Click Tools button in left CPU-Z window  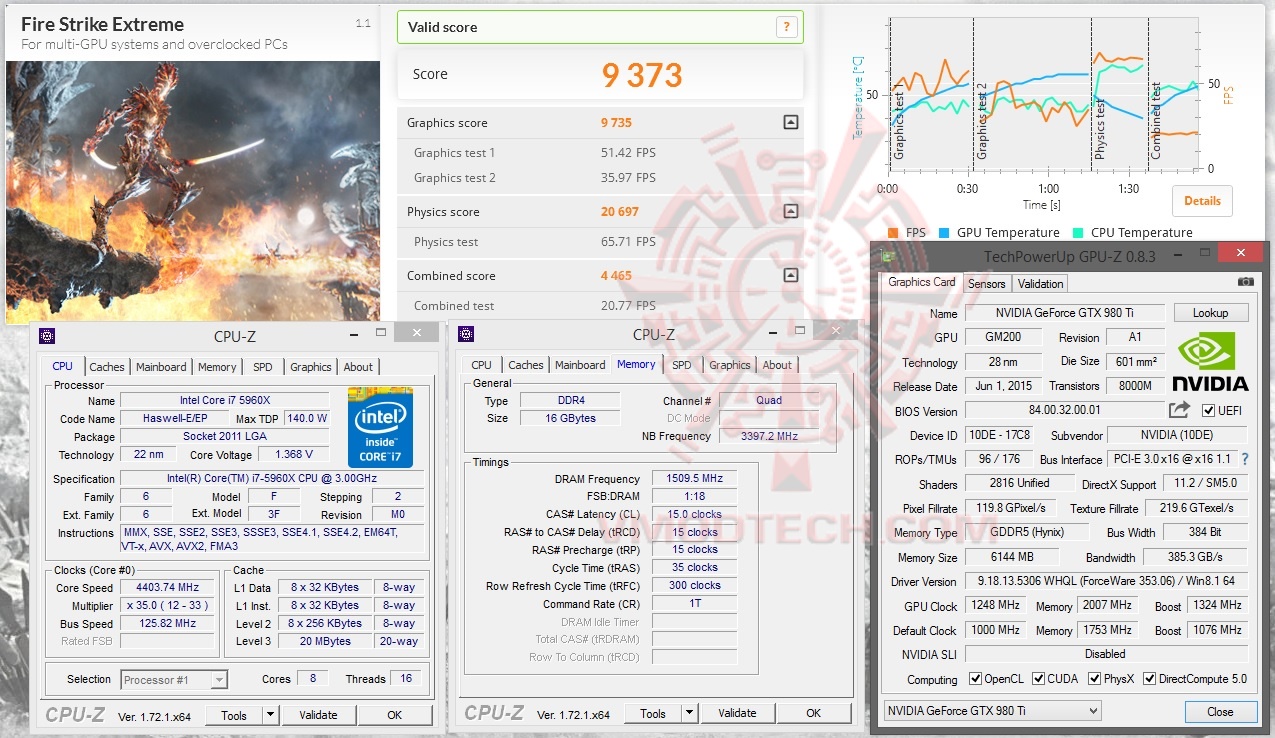tap(234, 715)
